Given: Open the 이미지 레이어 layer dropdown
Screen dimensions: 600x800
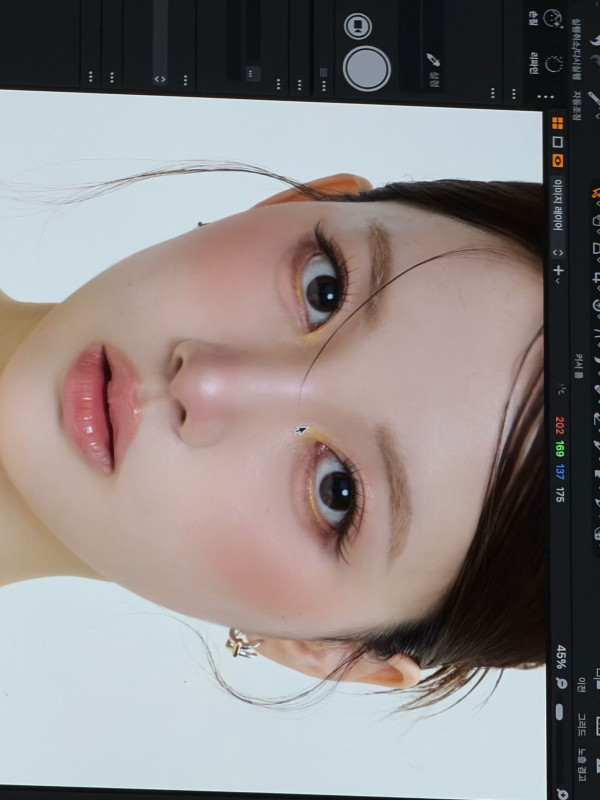Looking at the screenshot, I should pyautogui.click(x=558, y=218).
